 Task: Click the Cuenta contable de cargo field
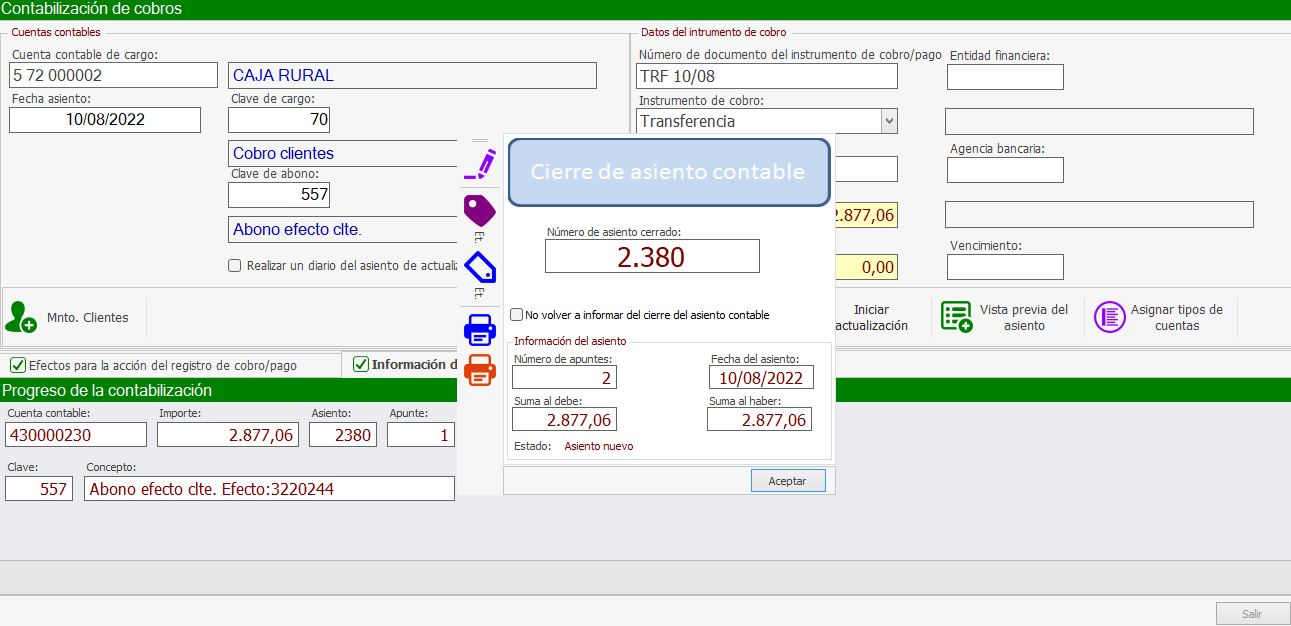[113, 75]
